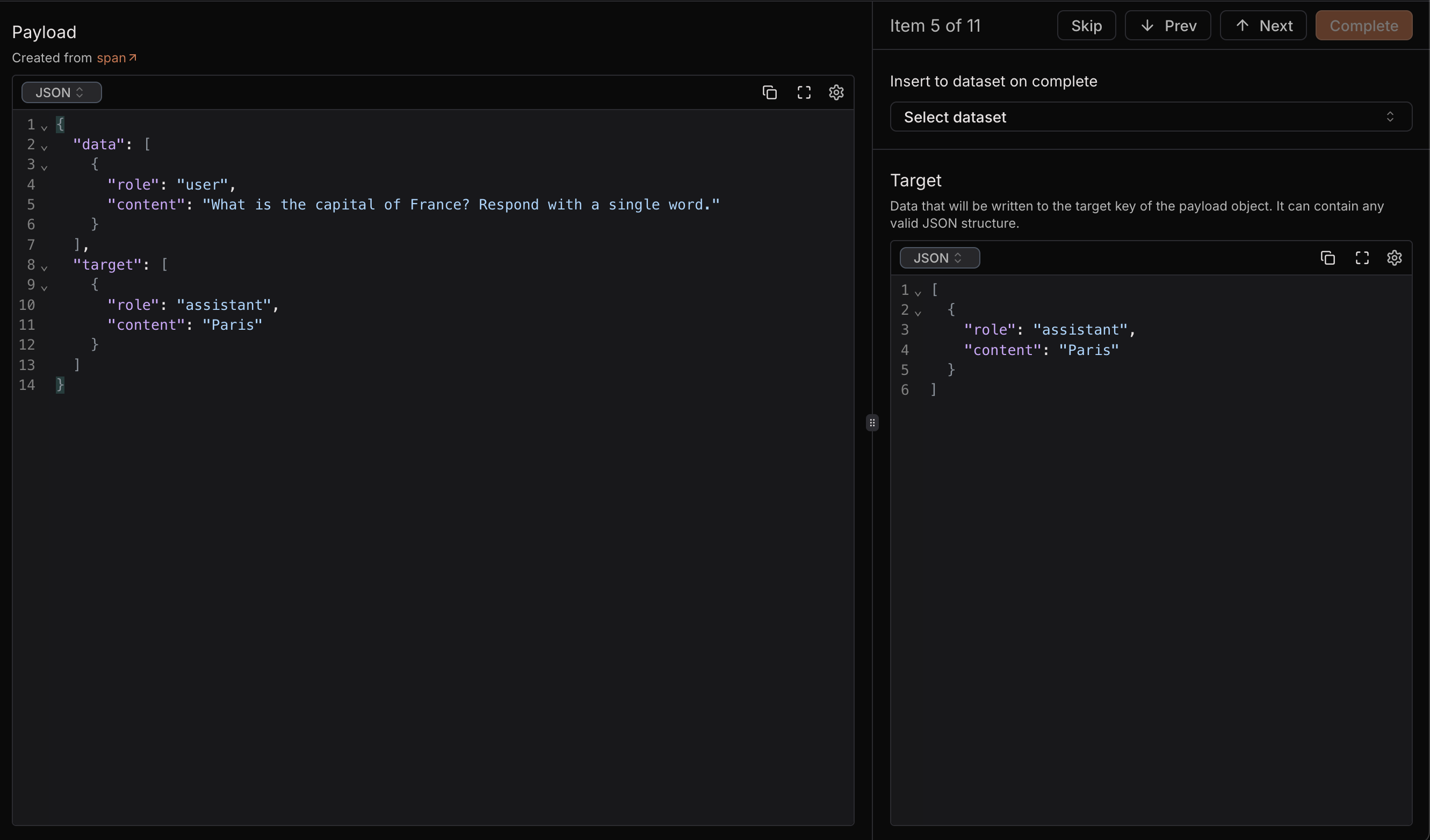Collapse the "data" array fold arrow

click(44, 147)
